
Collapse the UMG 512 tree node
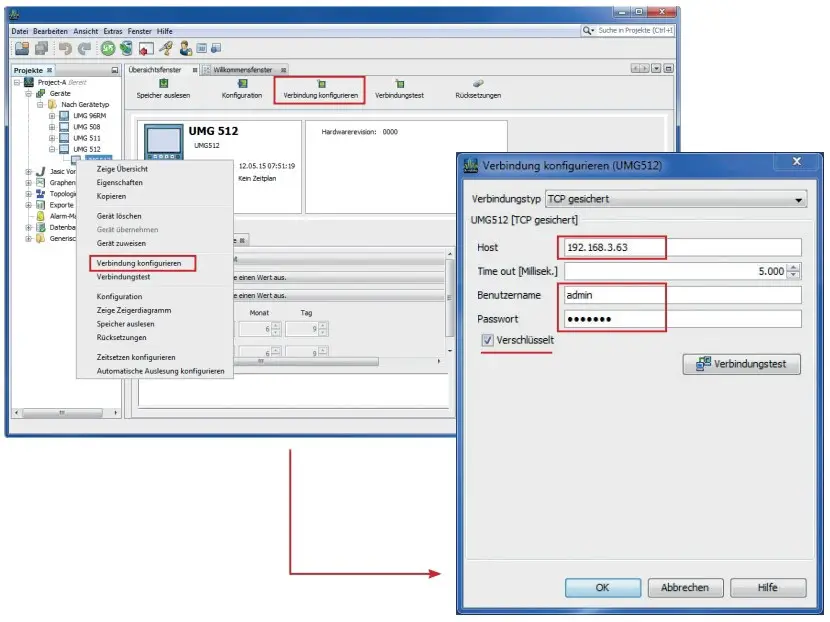pos(52,149)
